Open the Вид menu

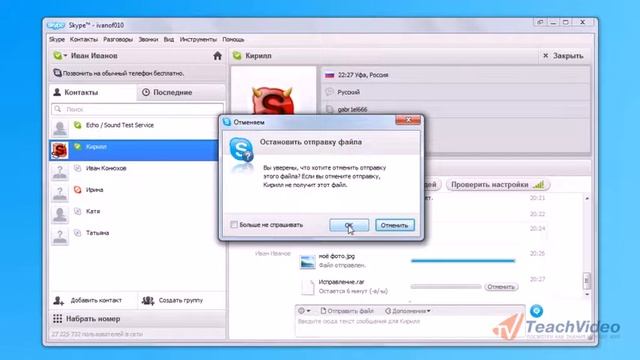169,40
